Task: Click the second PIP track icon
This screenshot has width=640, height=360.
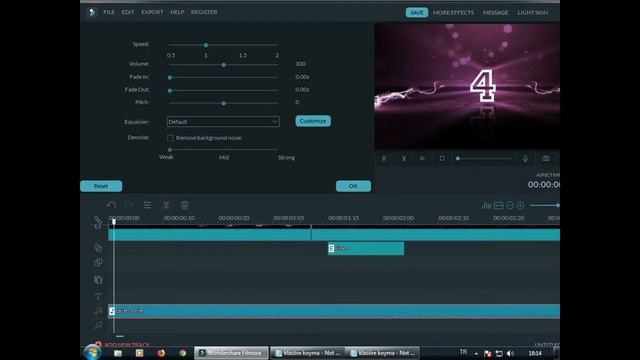Action: coord(98,280)
